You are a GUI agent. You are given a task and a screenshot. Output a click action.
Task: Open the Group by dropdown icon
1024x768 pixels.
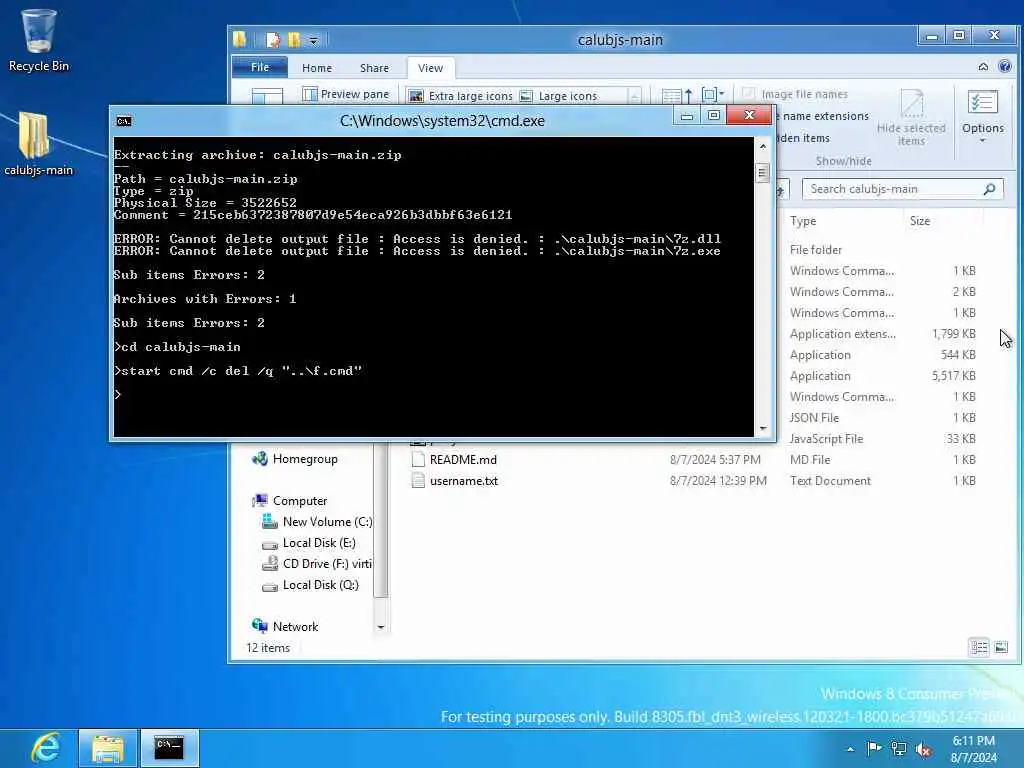[712, 95]
